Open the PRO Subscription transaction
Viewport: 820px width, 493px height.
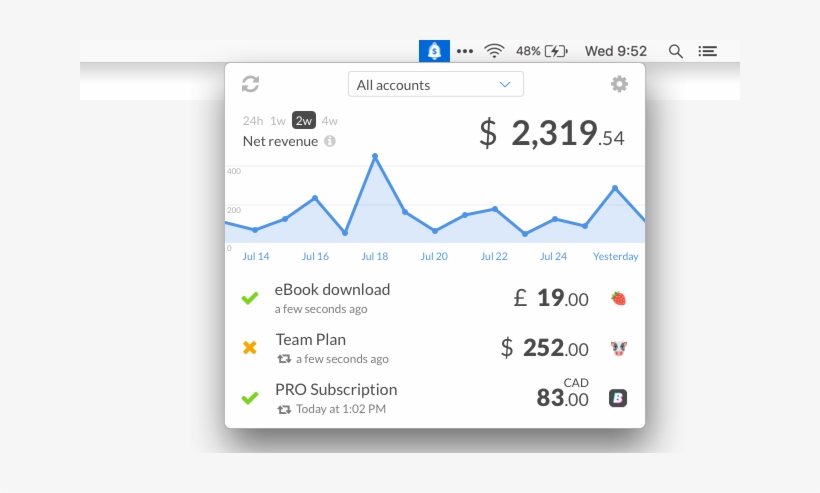435,398
